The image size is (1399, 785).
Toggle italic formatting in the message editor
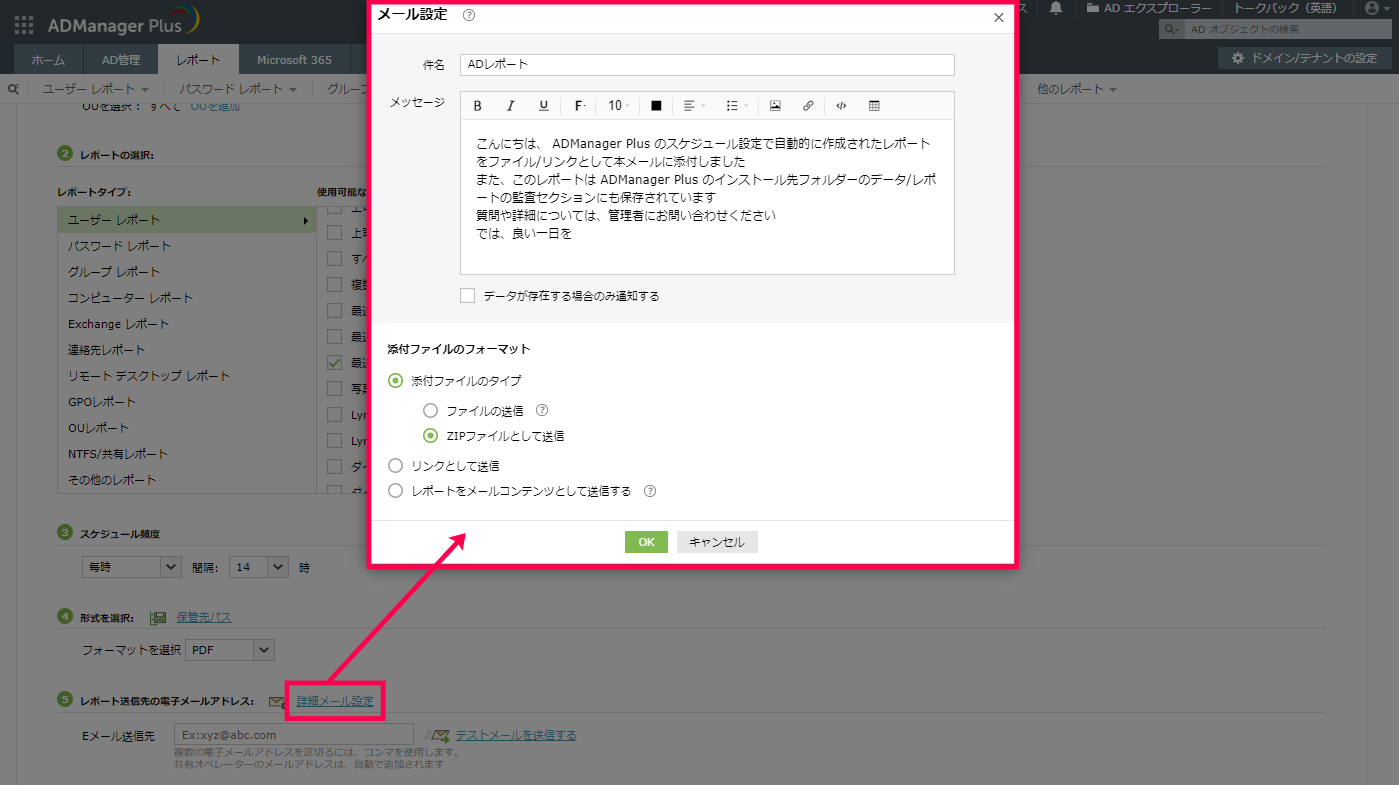[511, 106]
